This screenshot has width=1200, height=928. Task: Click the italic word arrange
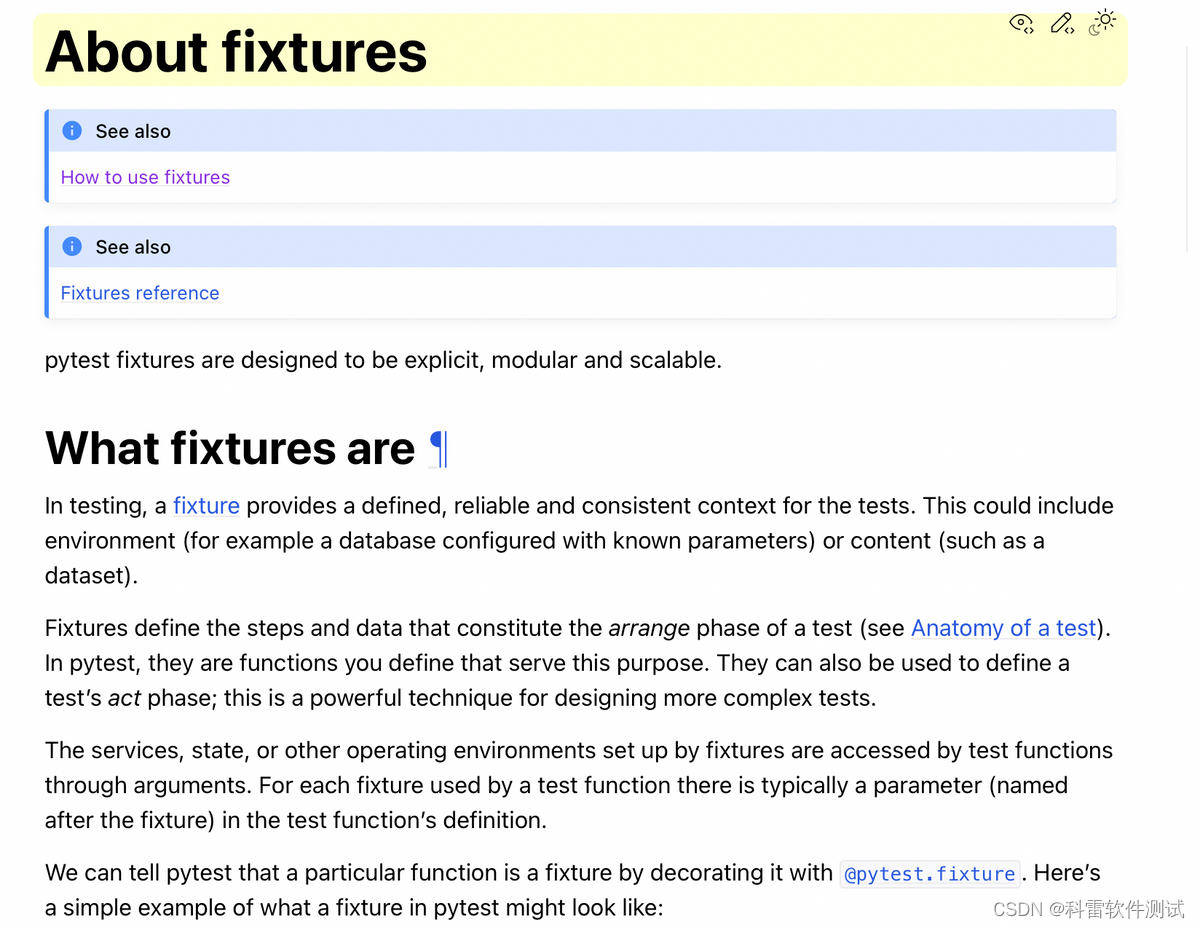point(649,628)
